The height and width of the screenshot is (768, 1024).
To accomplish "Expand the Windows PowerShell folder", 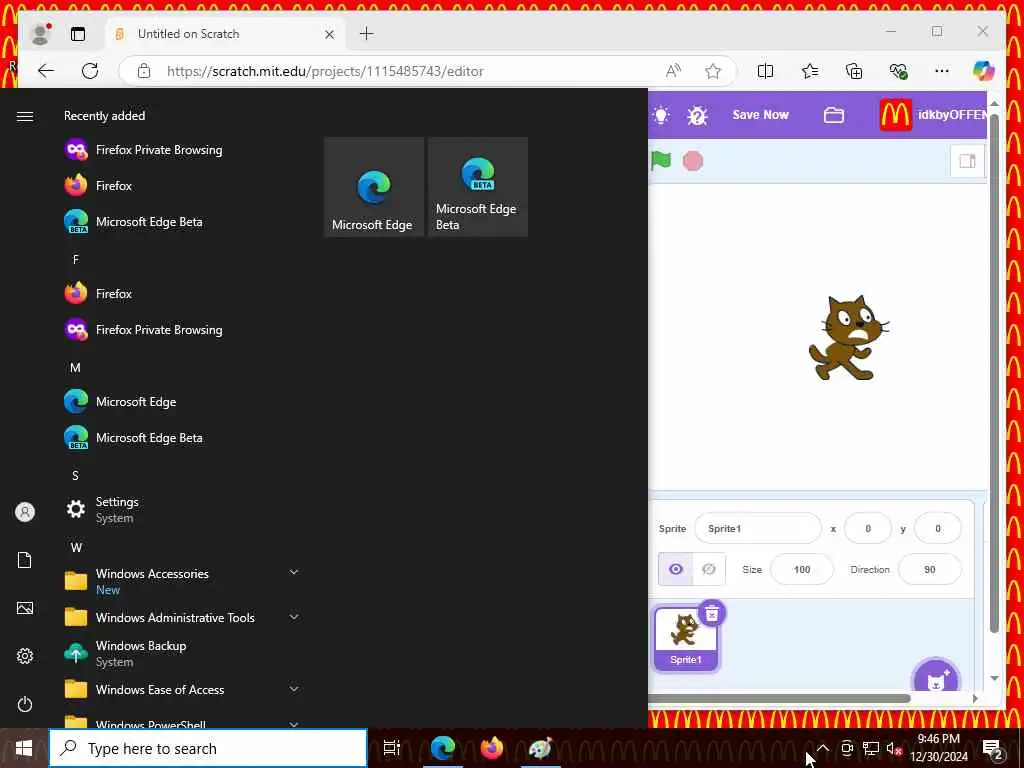I will [x=183, y=722].
